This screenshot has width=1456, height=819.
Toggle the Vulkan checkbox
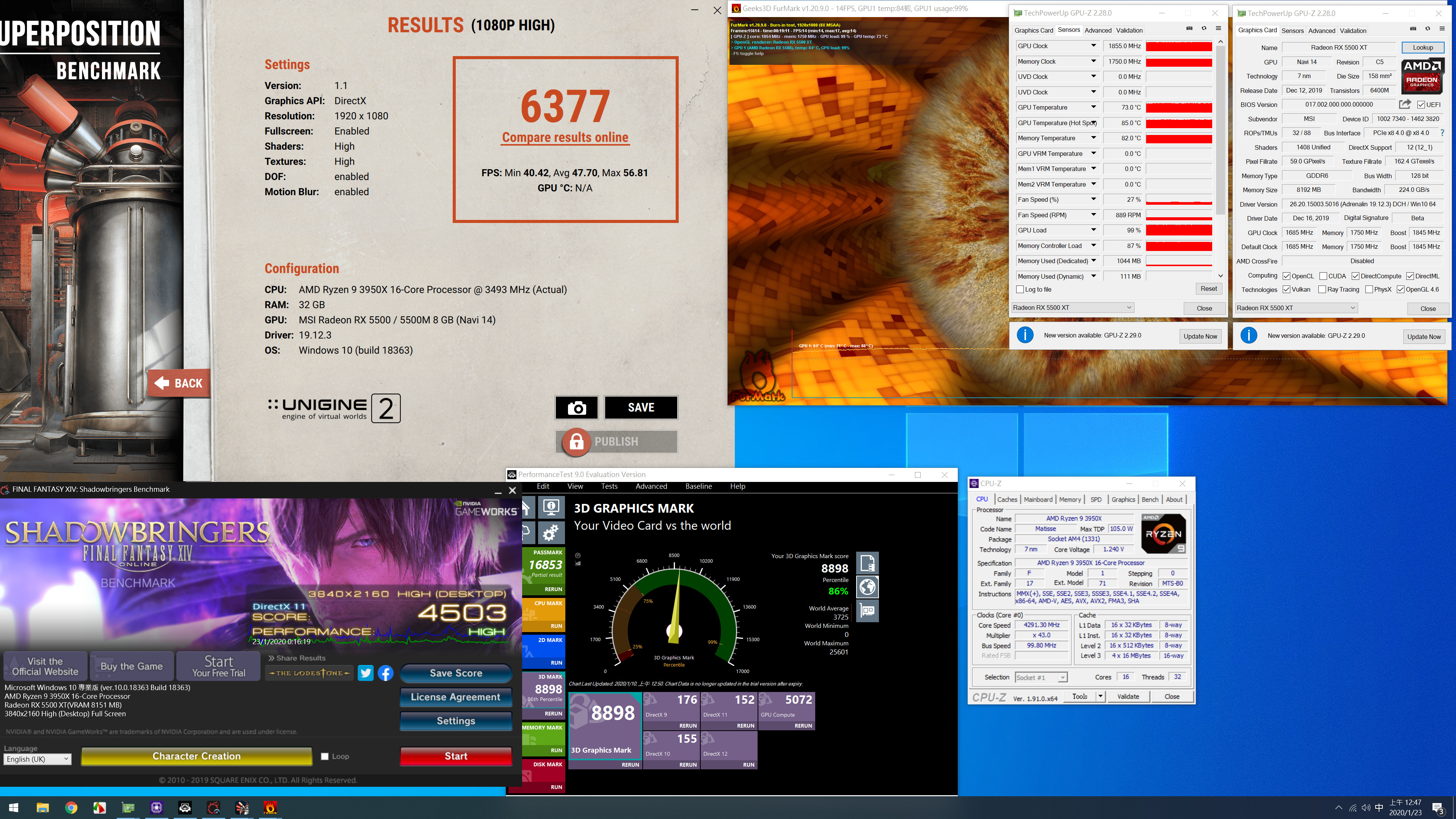(1287, 289)
